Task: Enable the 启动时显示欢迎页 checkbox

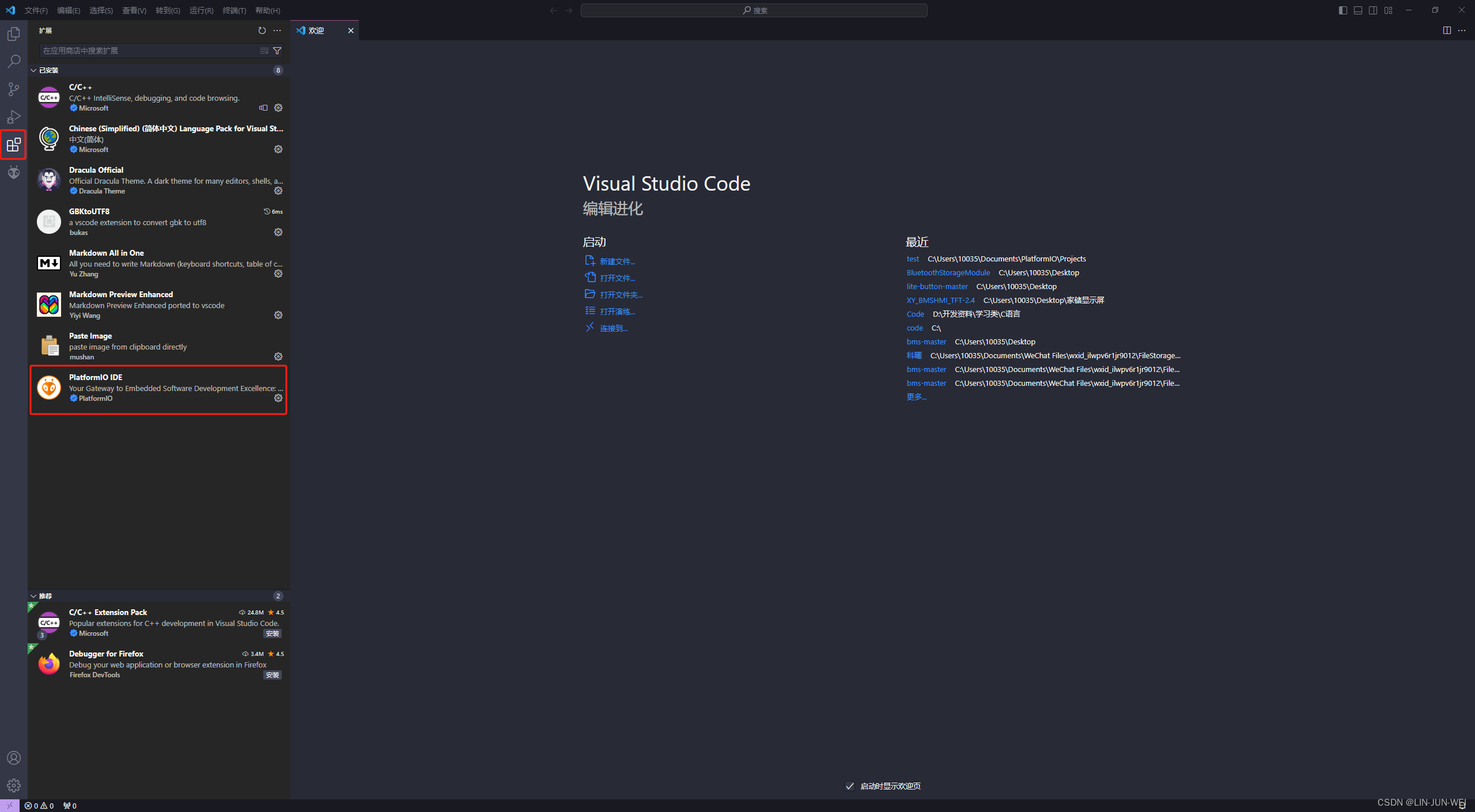Action: [849, 786]
